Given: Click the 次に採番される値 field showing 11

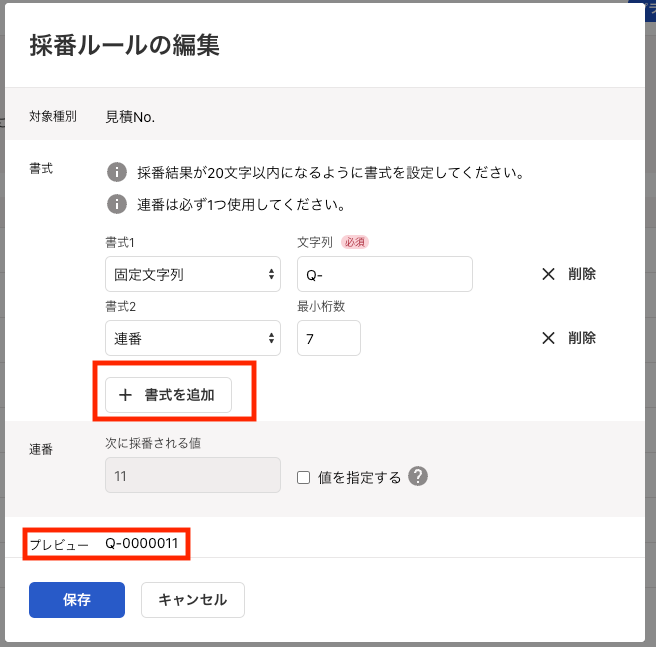Looking at the screenshot, I should click(x=193, y=475).
